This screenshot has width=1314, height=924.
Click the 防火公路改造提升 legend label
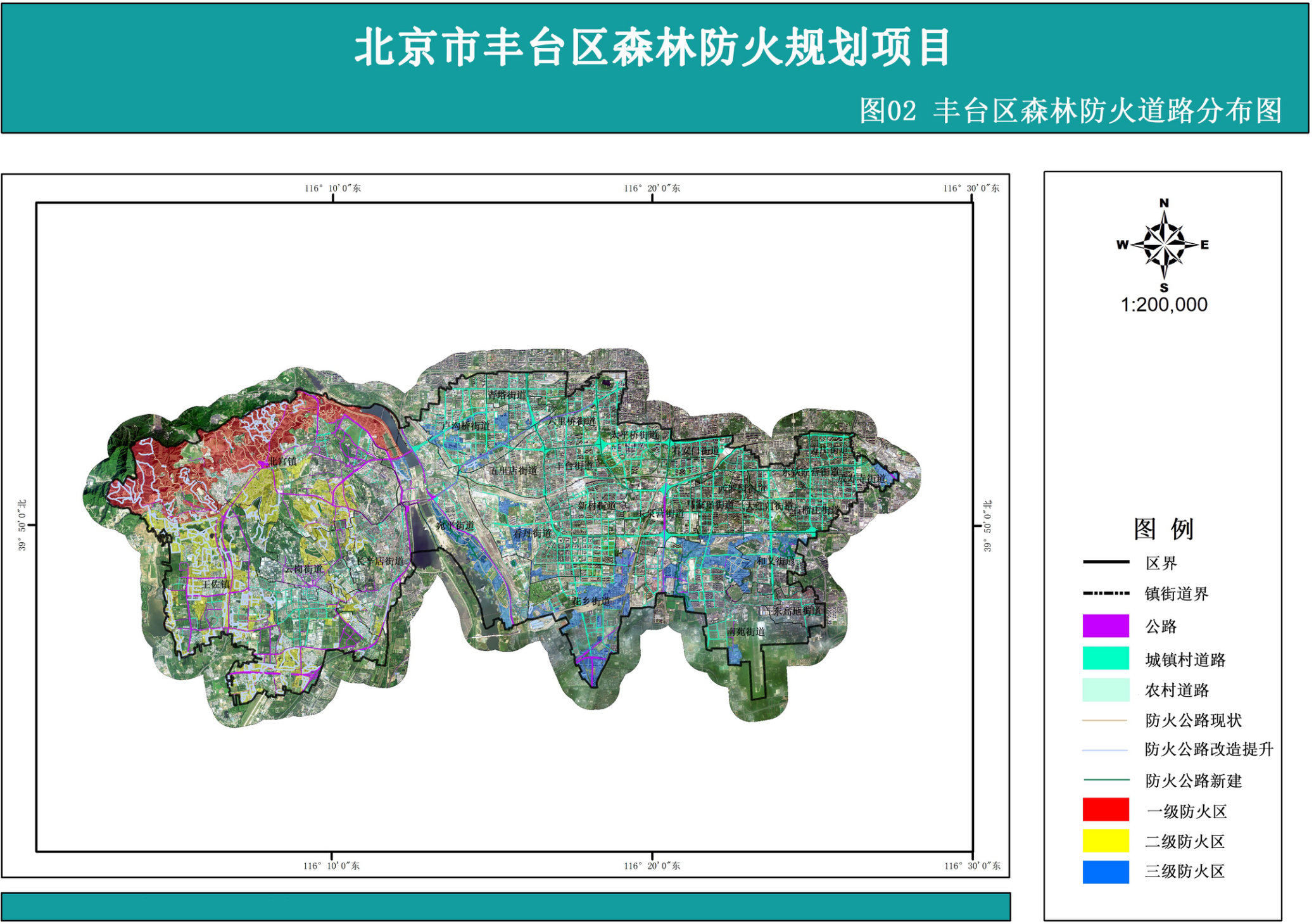coord(1208,749)
